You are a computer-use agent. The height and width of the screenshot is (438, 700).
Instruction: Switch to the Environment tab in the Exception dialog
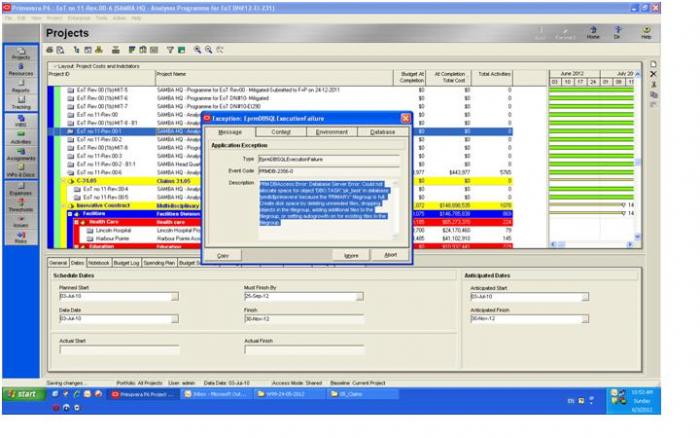(332, 132)
